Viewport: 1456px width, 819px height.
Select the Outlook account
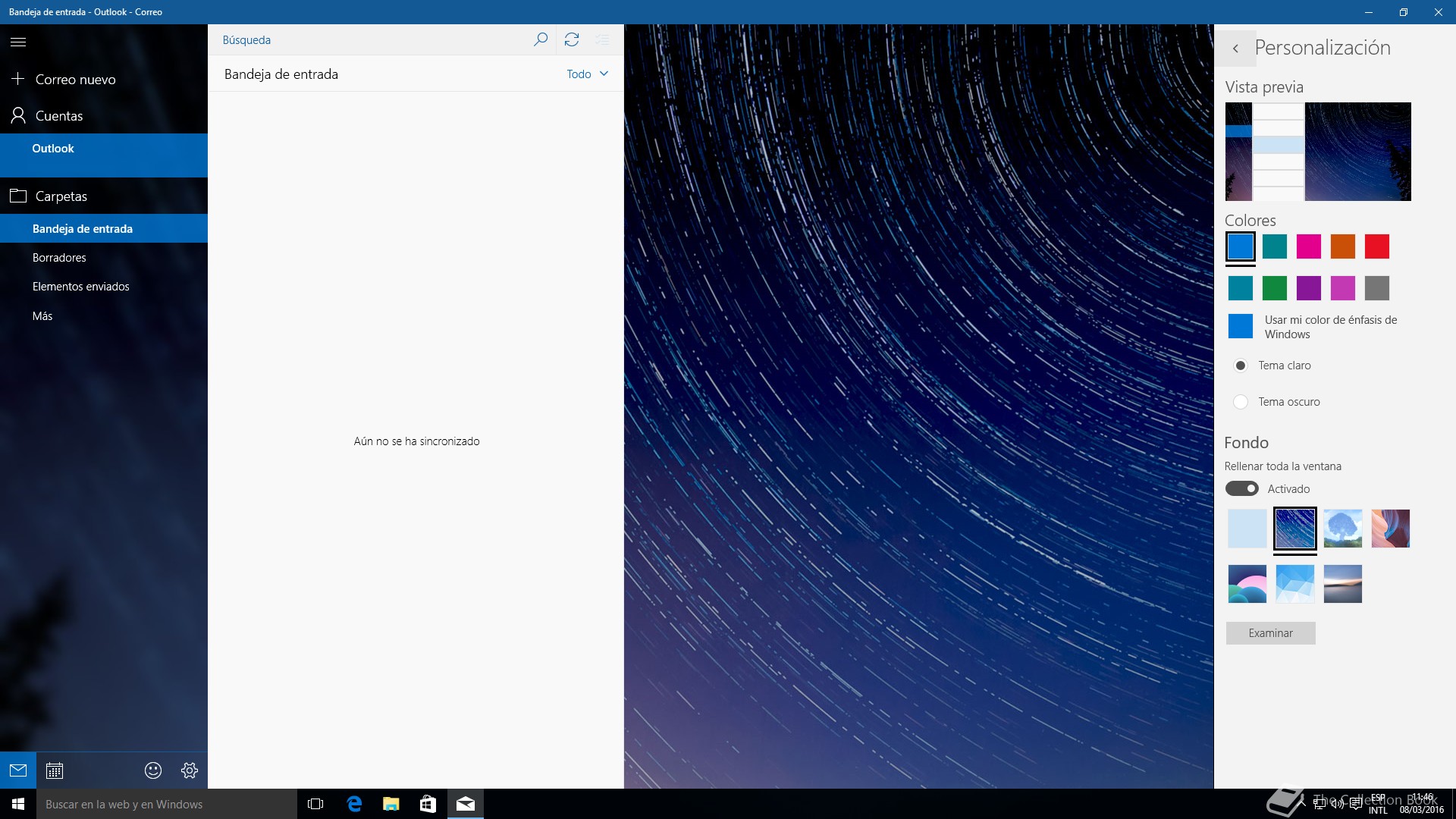pos(104,155)
